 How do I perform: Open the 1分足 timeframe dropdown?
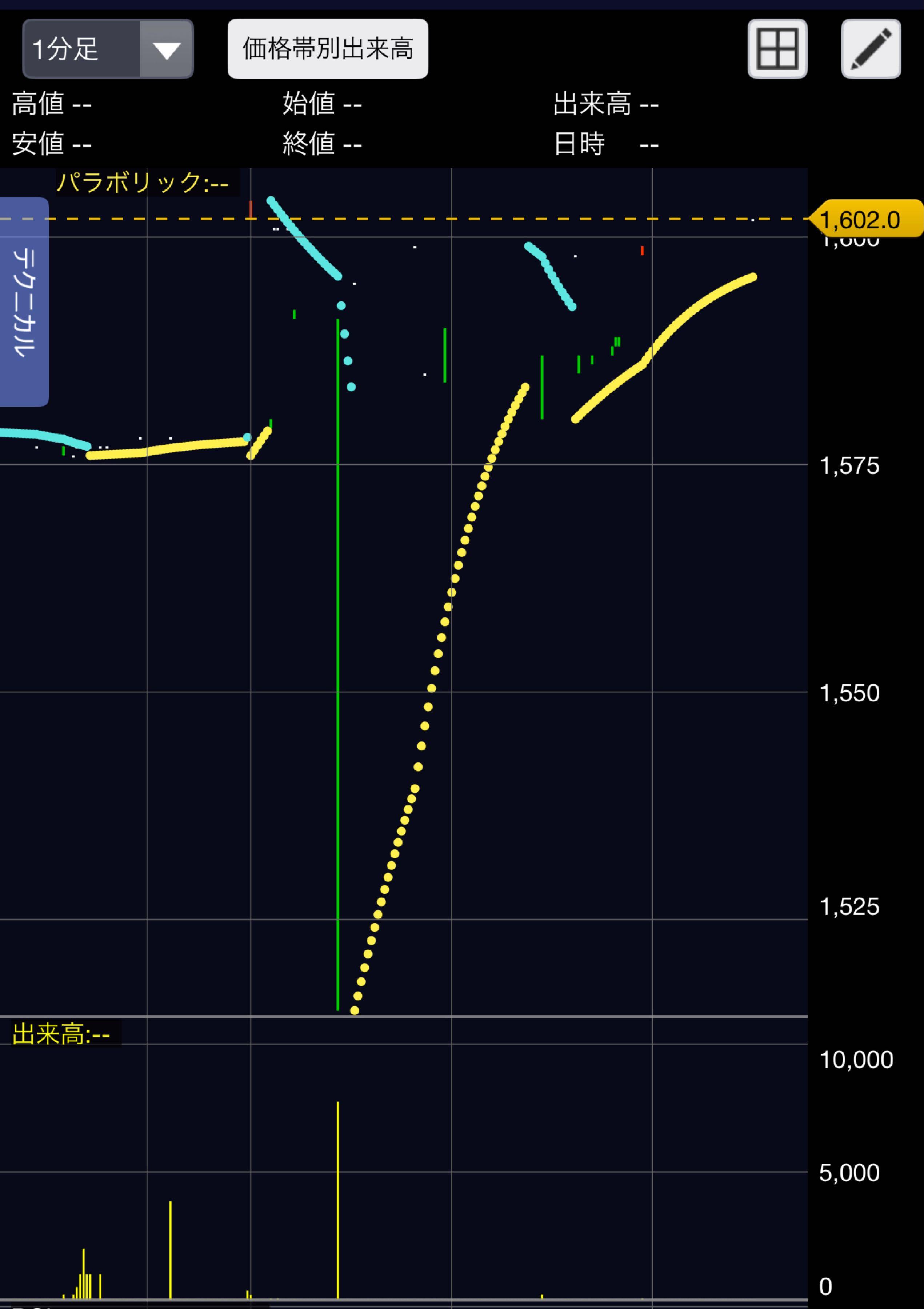click(108, 48)
